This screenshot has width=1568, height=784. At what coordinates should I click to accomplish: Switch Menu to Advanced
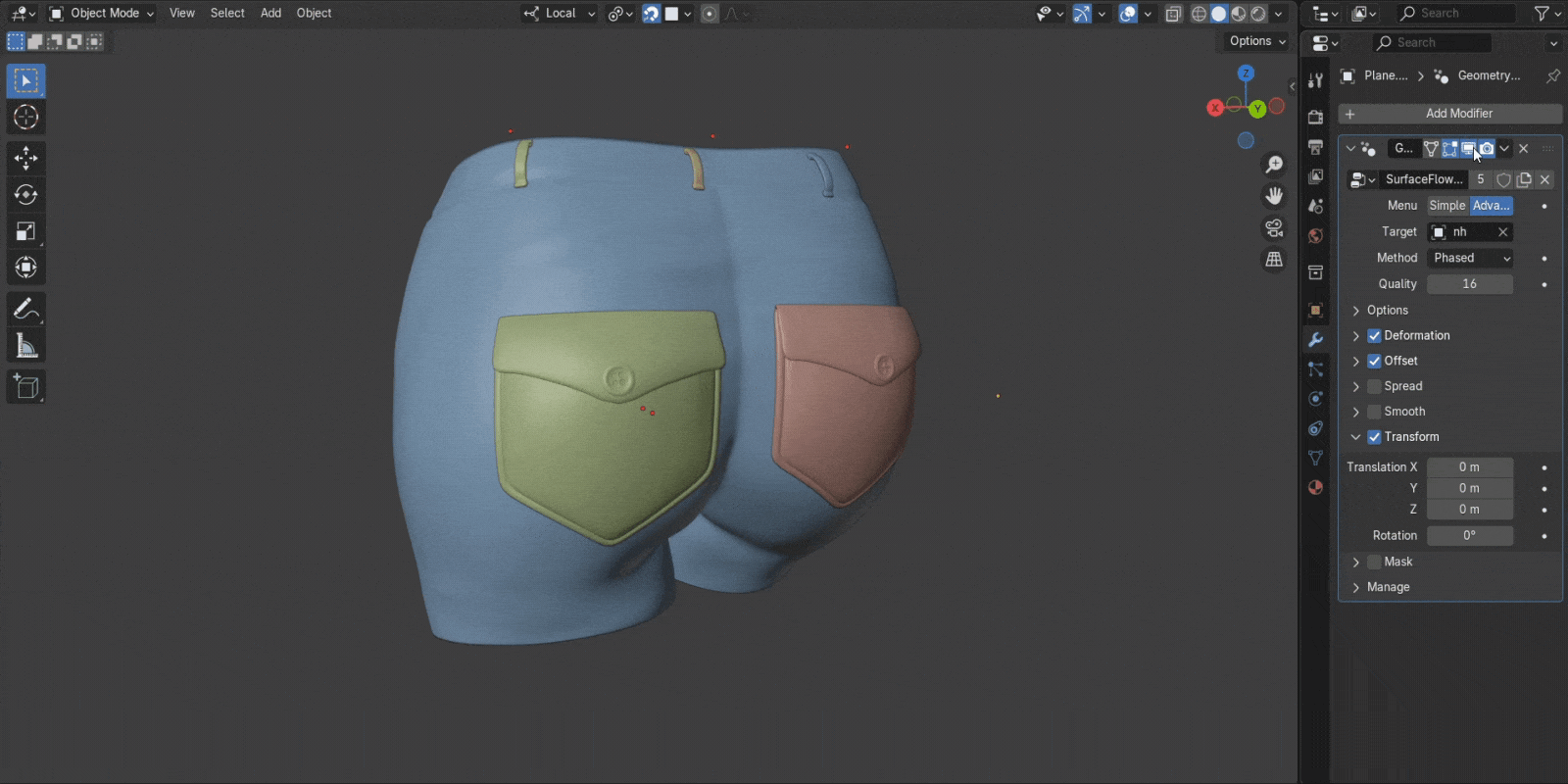tap(1491, 206)
